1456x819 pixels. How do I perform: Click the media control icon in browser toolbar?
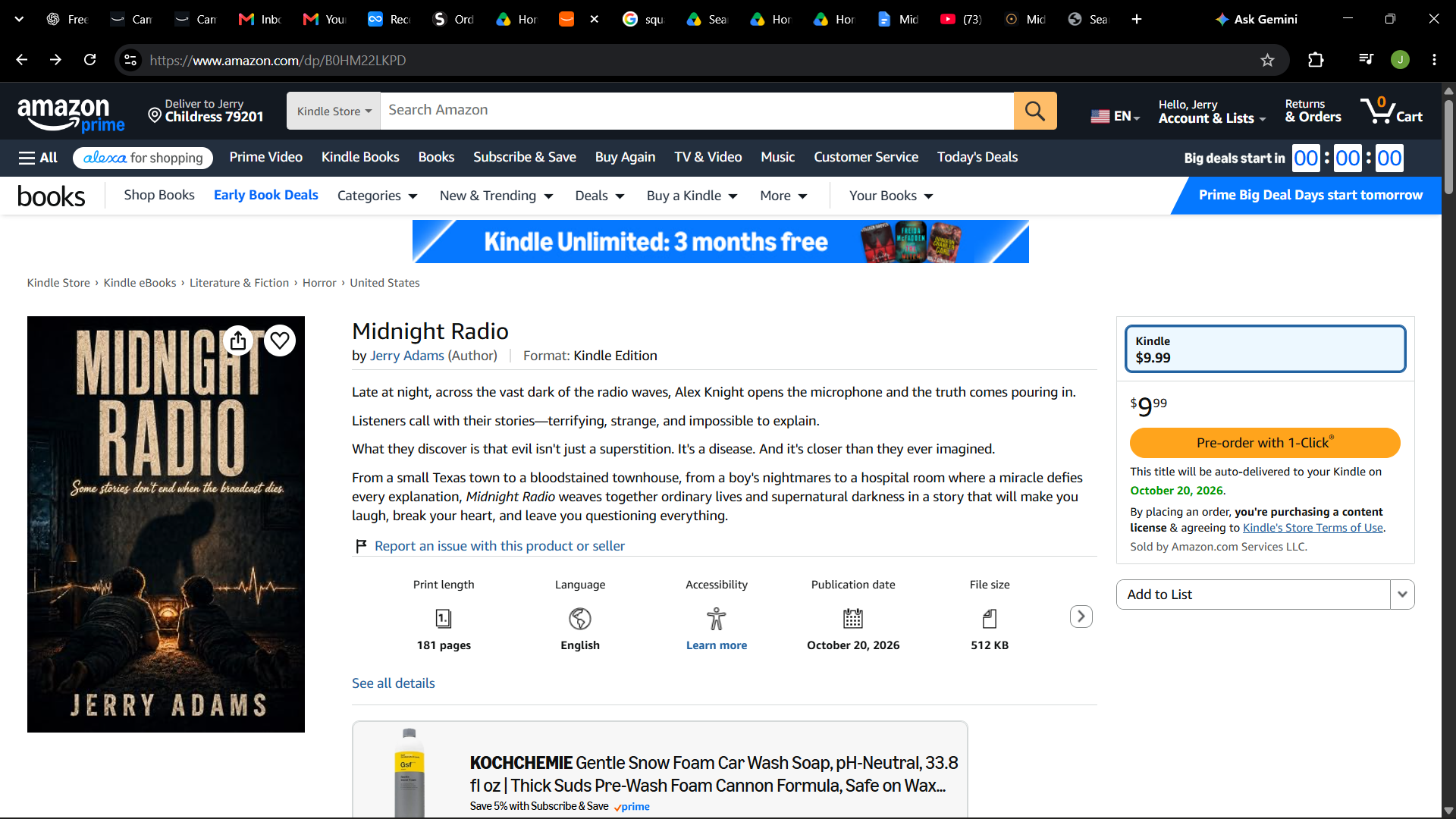[1366, 59]
